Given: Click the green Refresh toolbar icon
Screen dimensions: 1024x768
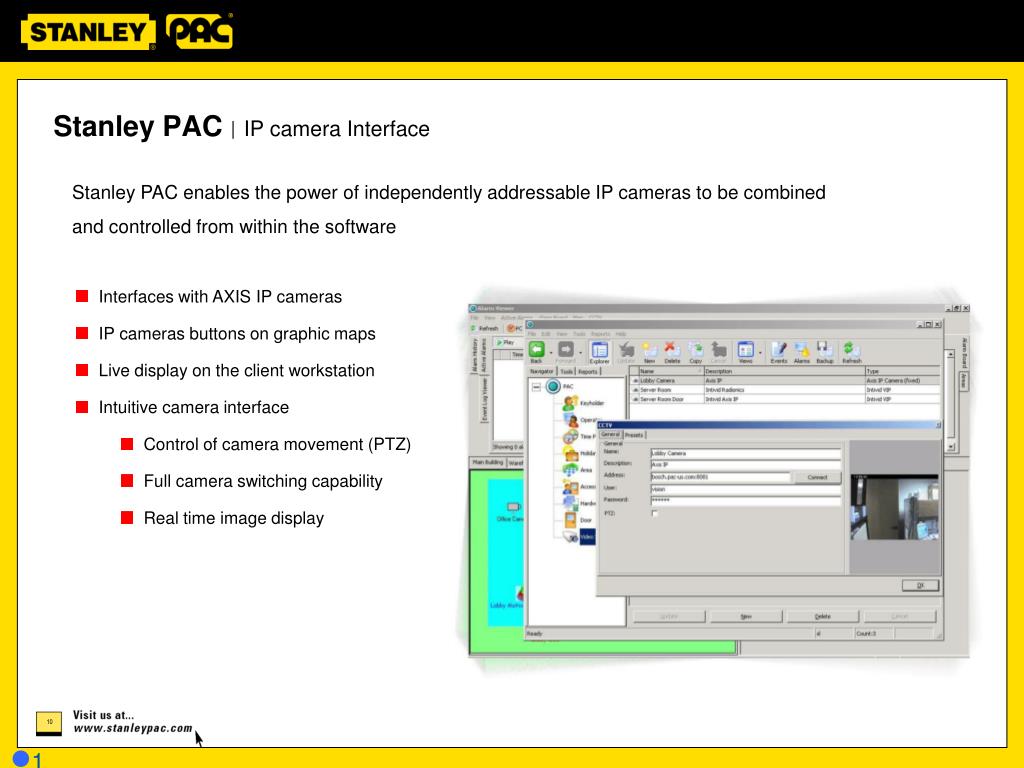Looking at the screenshot, I should click(851, 350).
